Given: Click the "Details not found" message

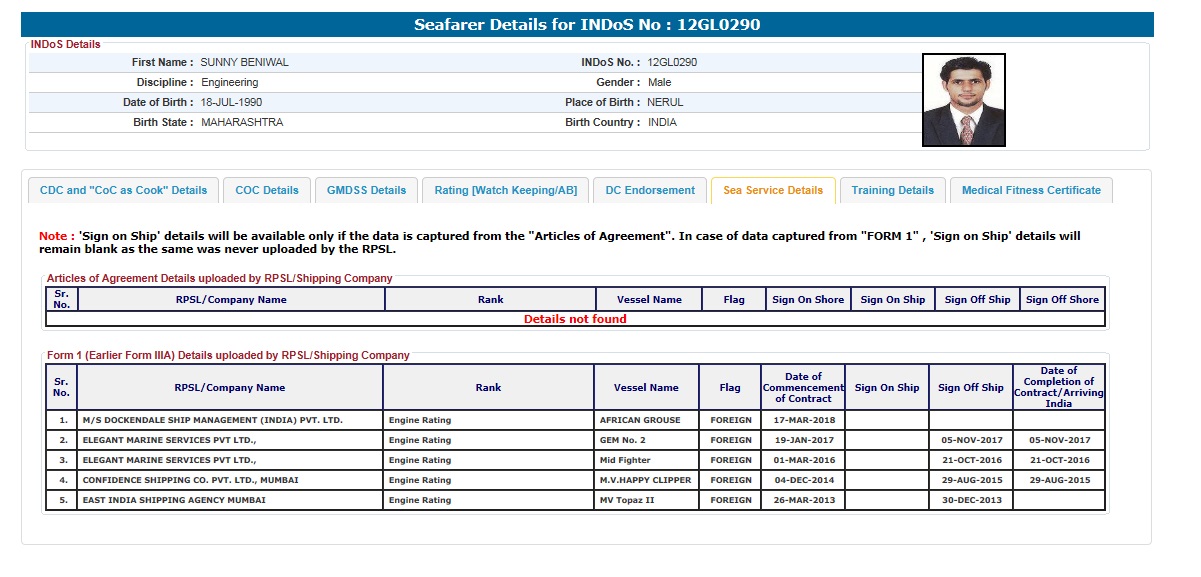Looking at the screenshot, I should [x=575, y=319].
